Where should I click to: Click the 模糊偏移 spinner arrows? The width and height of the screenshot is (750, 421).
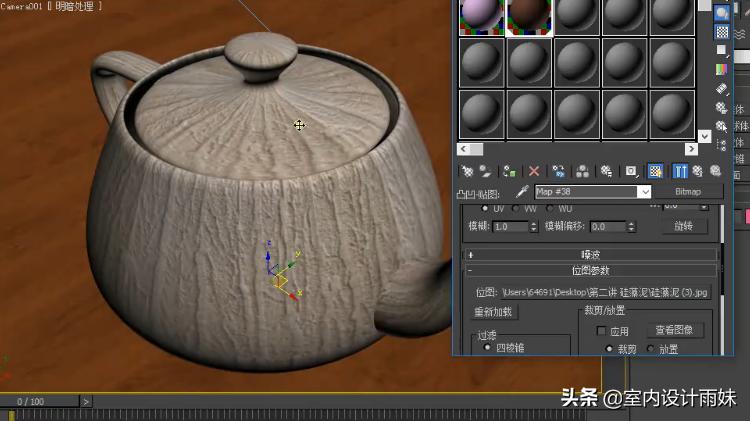pos(631,227)
